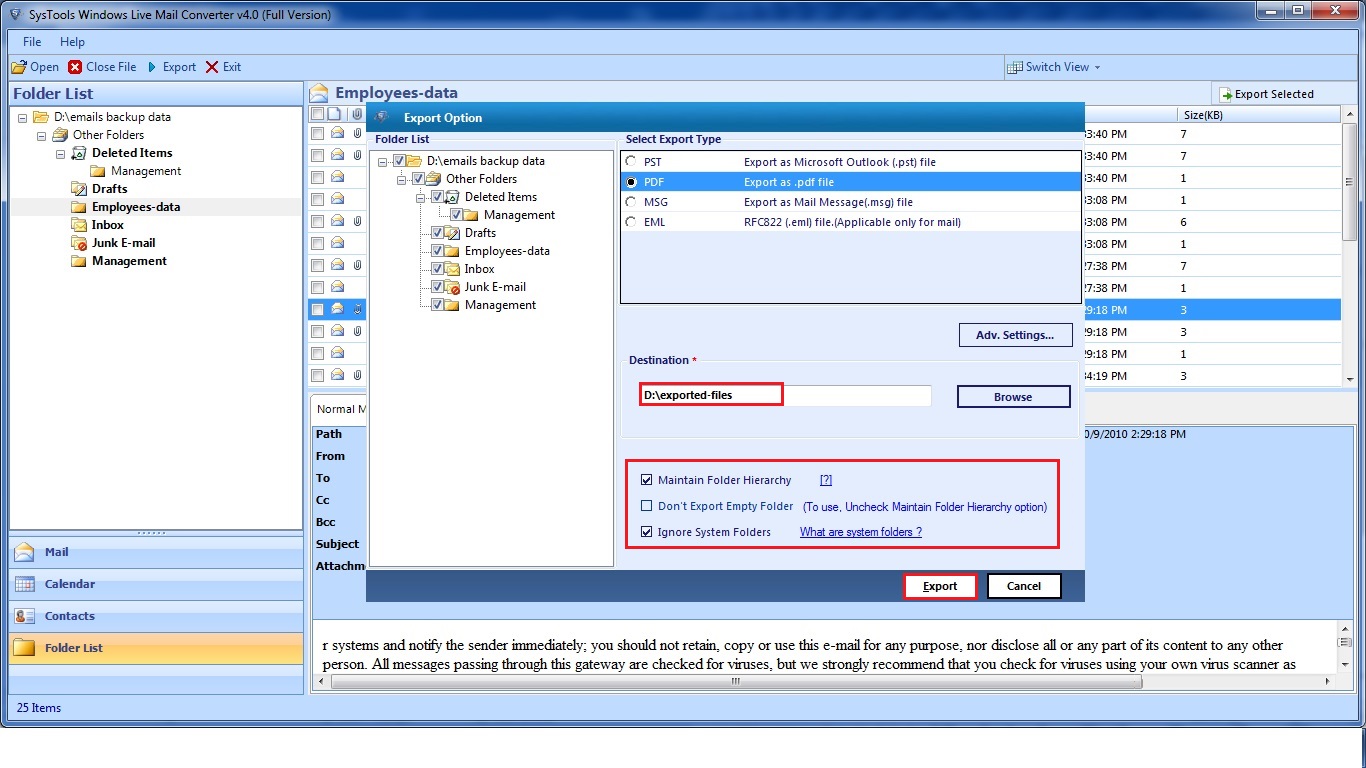This screenshot has width=1366, height=768.
Task: Click the Export button in dialog
Action: pyautogui.click(x=940, y=586)
